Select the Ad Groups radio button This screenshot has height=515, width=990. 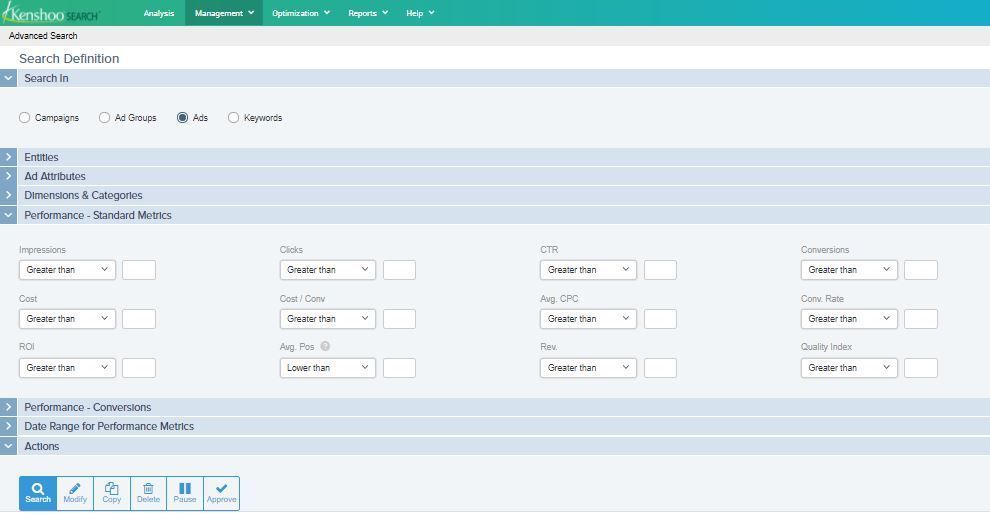click(x=104, y=117)
